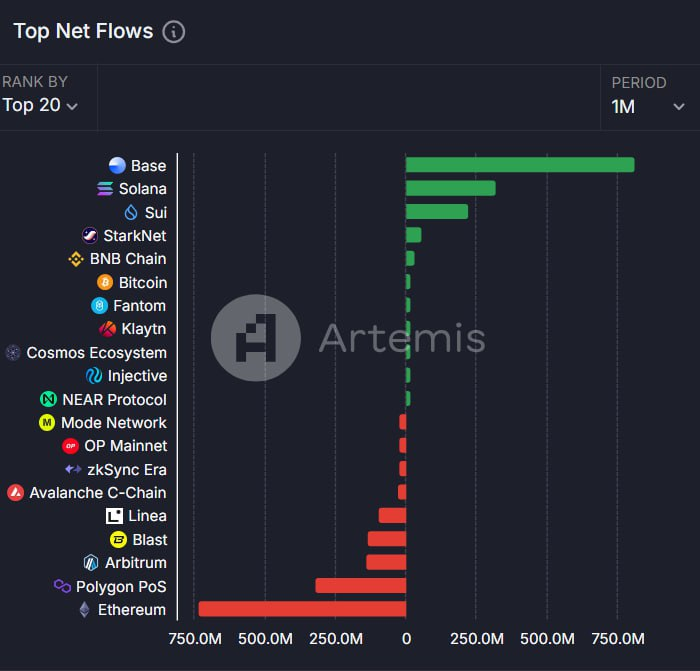Click the Mode Network logo icon

tap(47, 422)
